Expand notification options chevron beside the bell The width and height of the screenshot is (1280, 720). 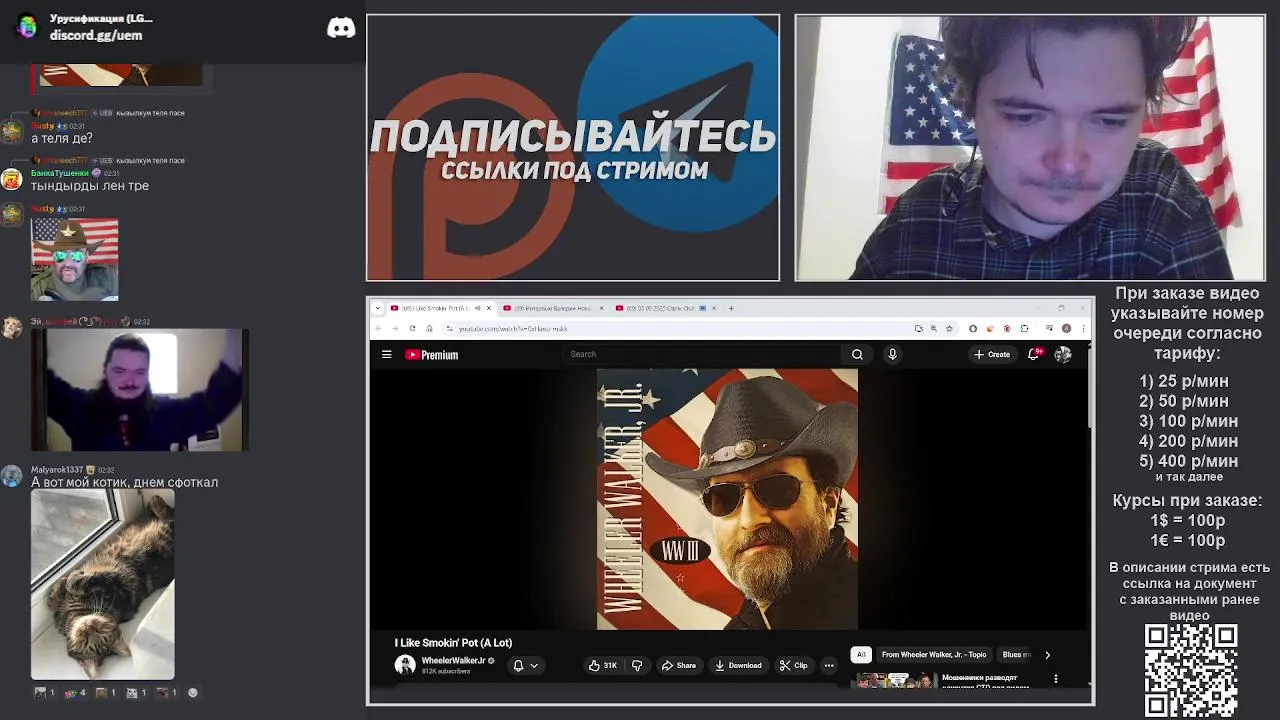pos(534,665)
